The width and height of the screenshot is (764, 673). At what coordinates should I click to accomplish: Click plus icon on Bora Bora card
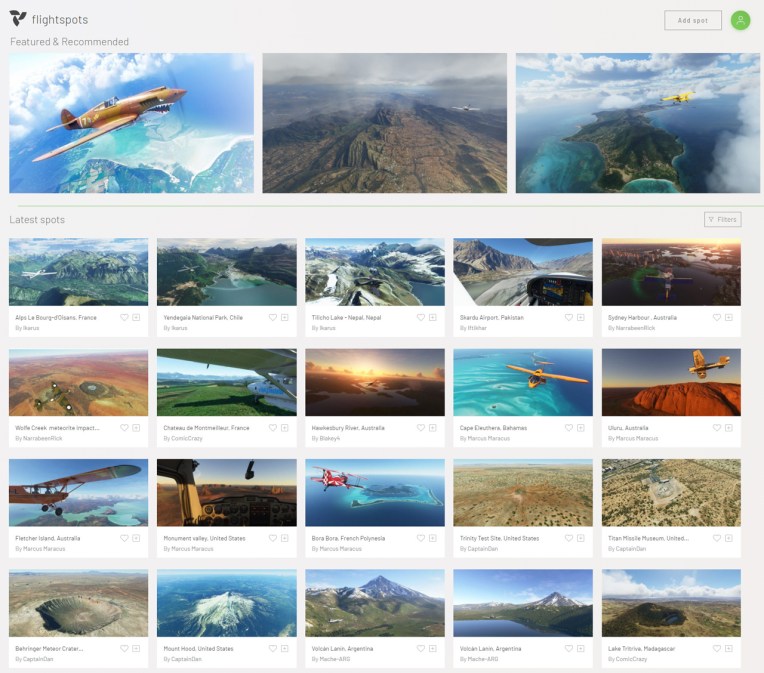432,538
